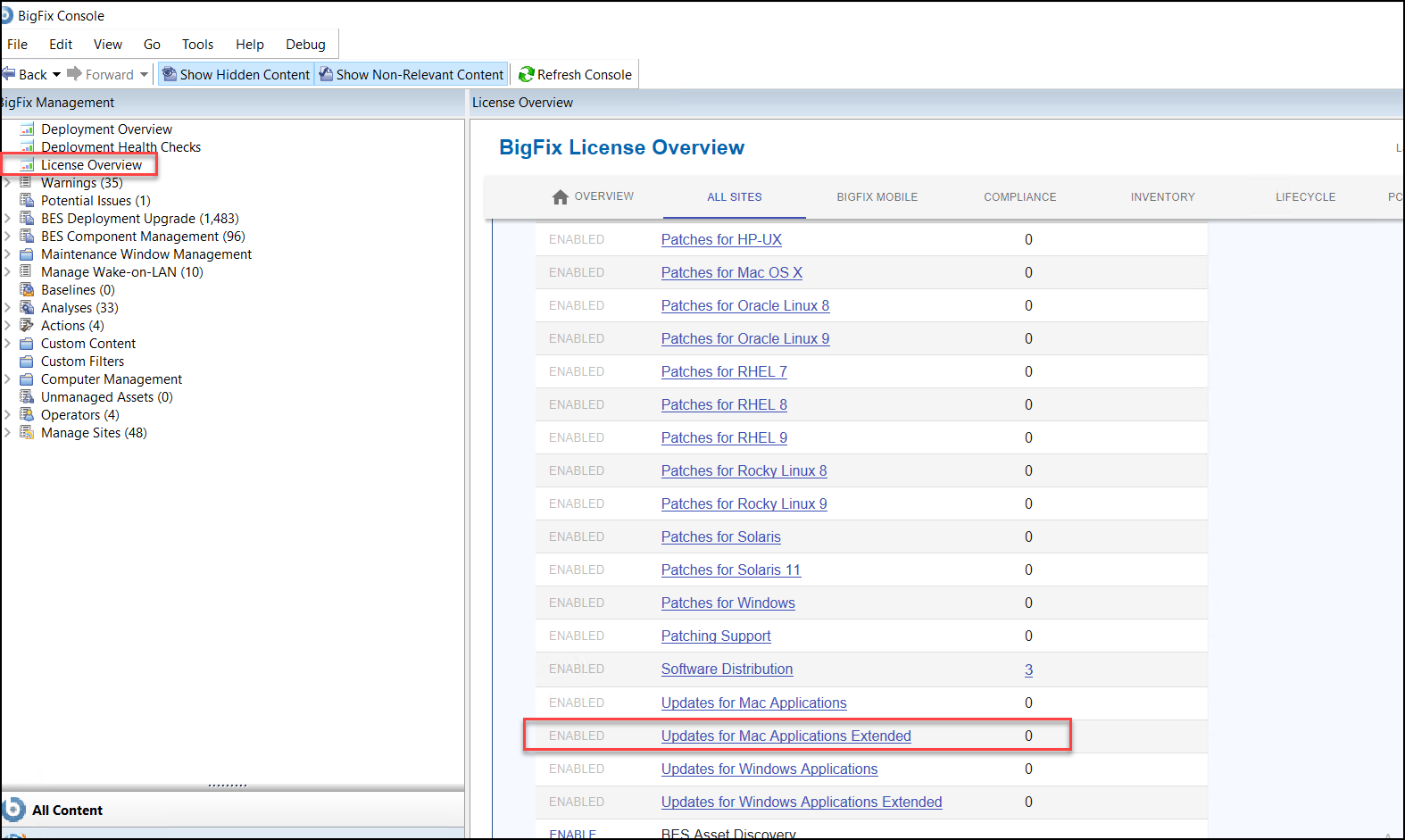
Task: Expand the Computer Management node
Action: pyautogui.click(x=7, y=379)
